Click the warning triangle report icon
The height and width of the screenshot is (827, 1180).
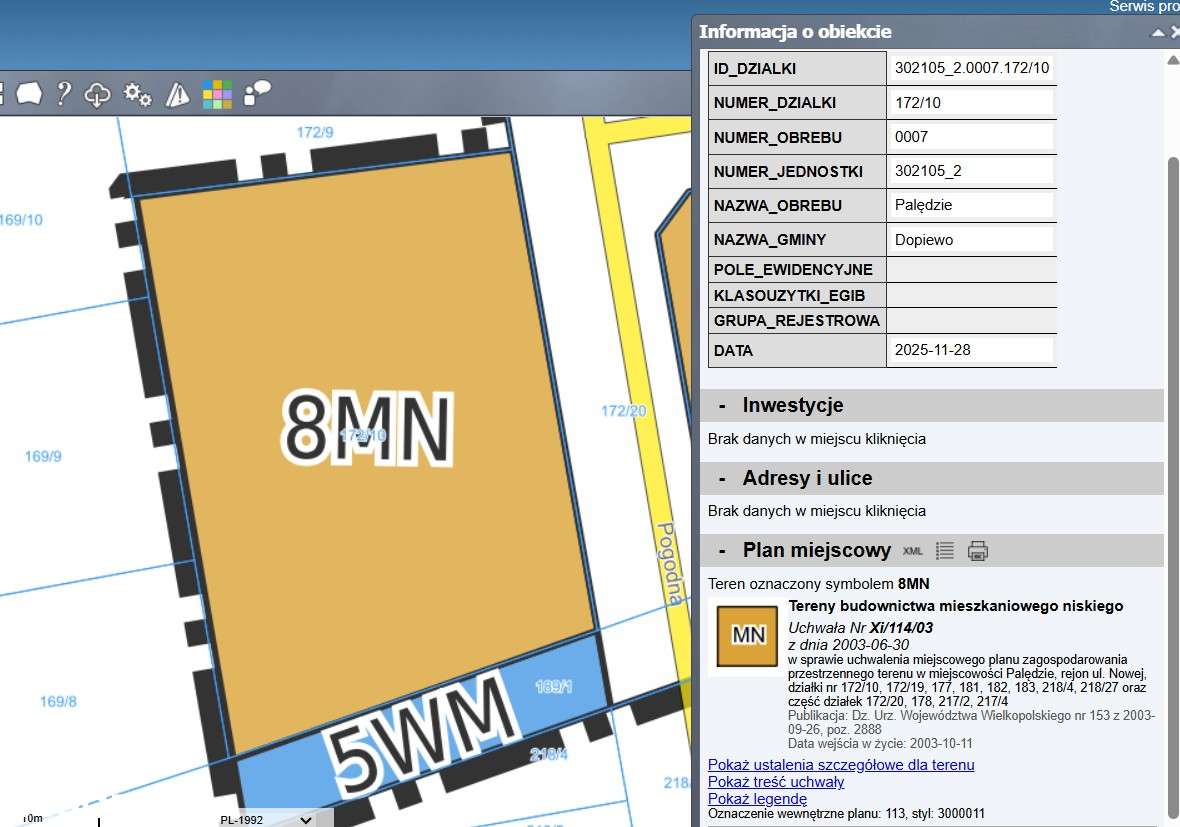178,95
